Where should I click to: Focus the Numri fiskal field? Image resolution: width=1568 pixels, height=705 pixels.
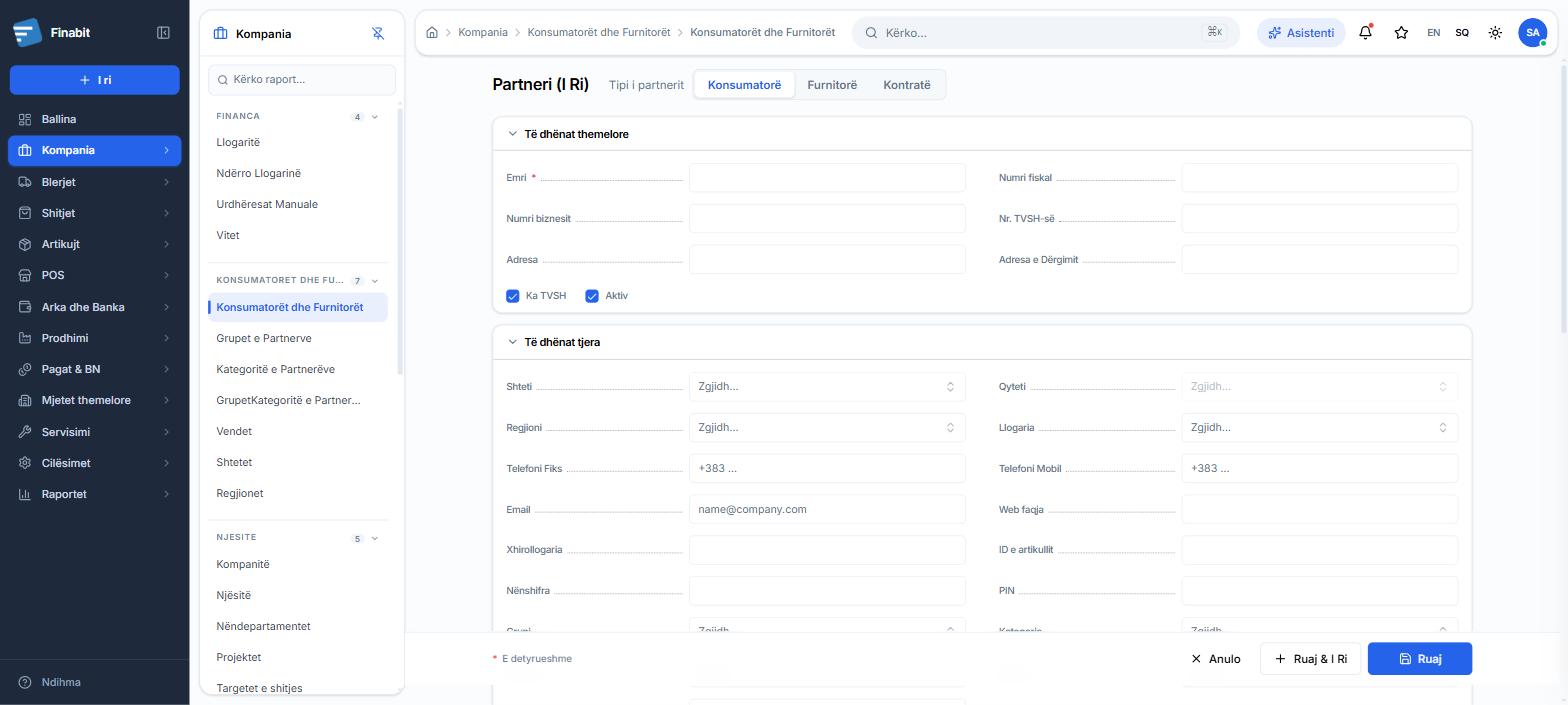point(1319,178)
